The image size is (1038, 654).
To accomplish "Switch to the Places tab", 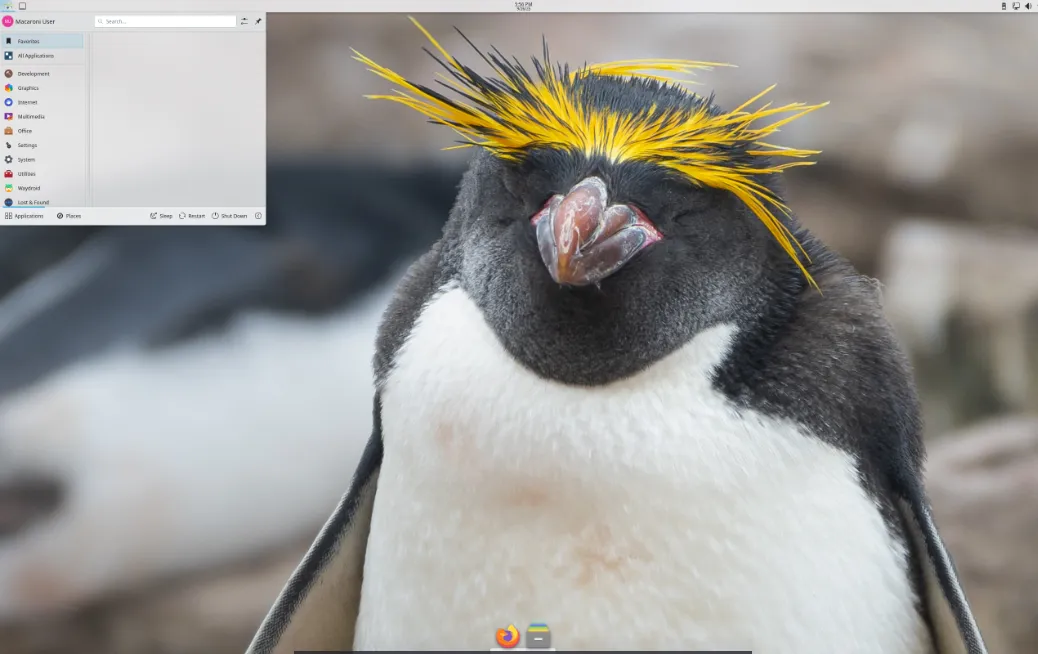I will coord(68,215).
